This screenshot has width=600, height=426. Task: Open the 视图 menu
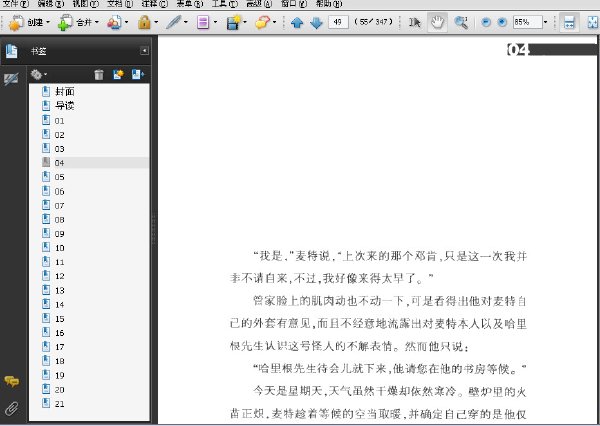(x=85, y=4)
